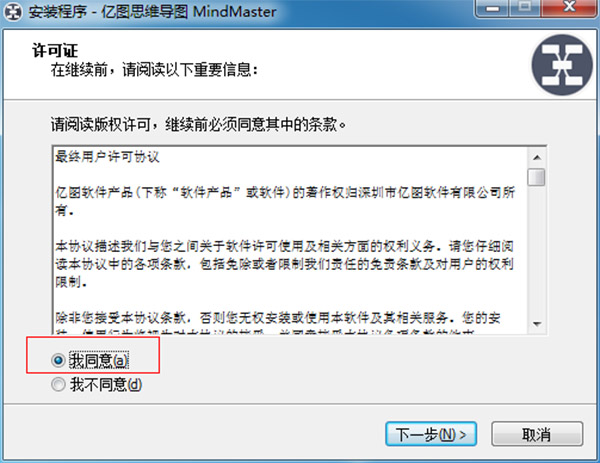Click the license scrollbar down arrow
This screenshot has width=600, height=463.
(x=536, y=324)
